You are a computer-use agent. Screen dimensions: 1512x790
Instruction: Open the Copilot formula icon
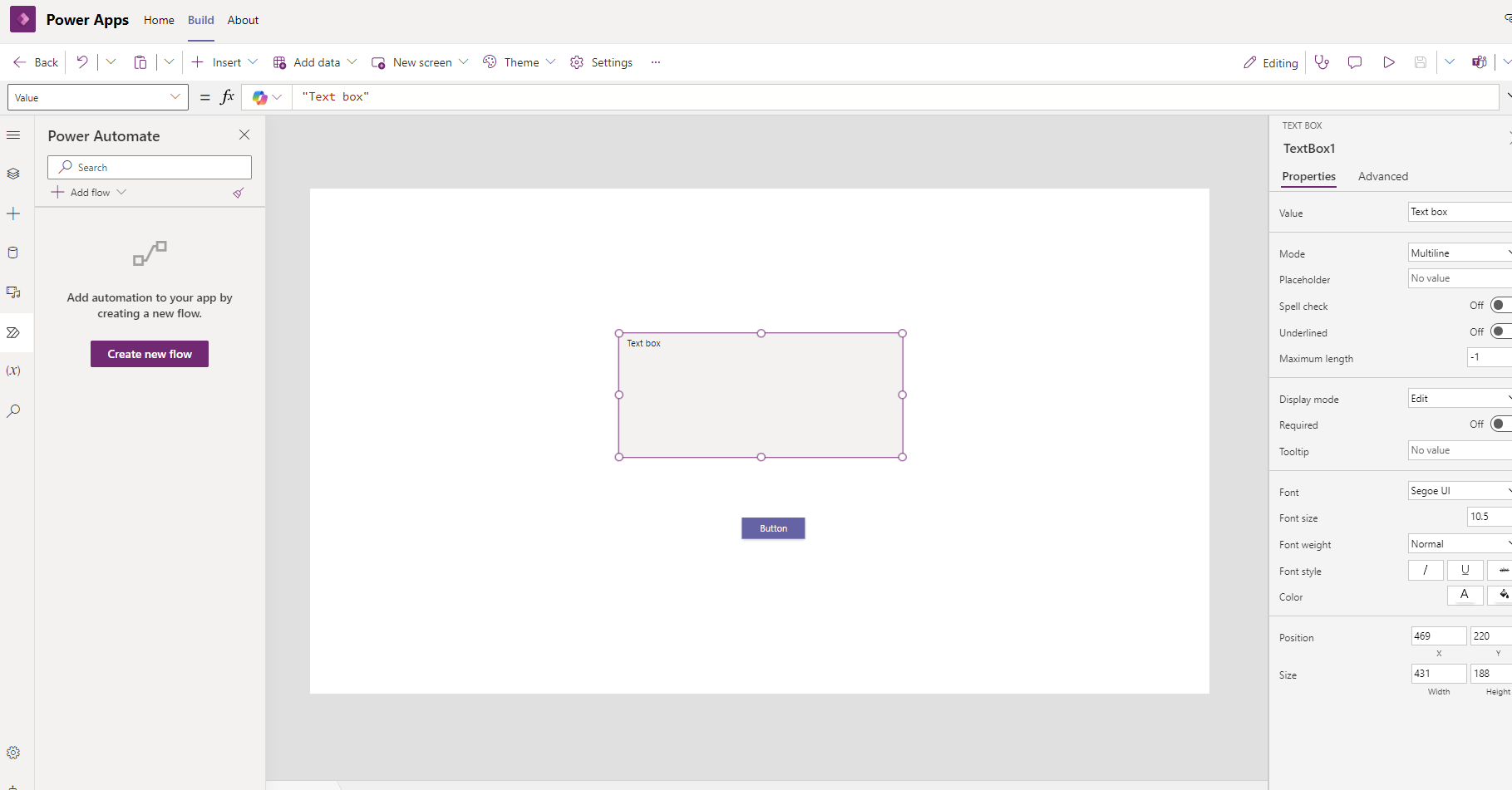pos(260,97)
